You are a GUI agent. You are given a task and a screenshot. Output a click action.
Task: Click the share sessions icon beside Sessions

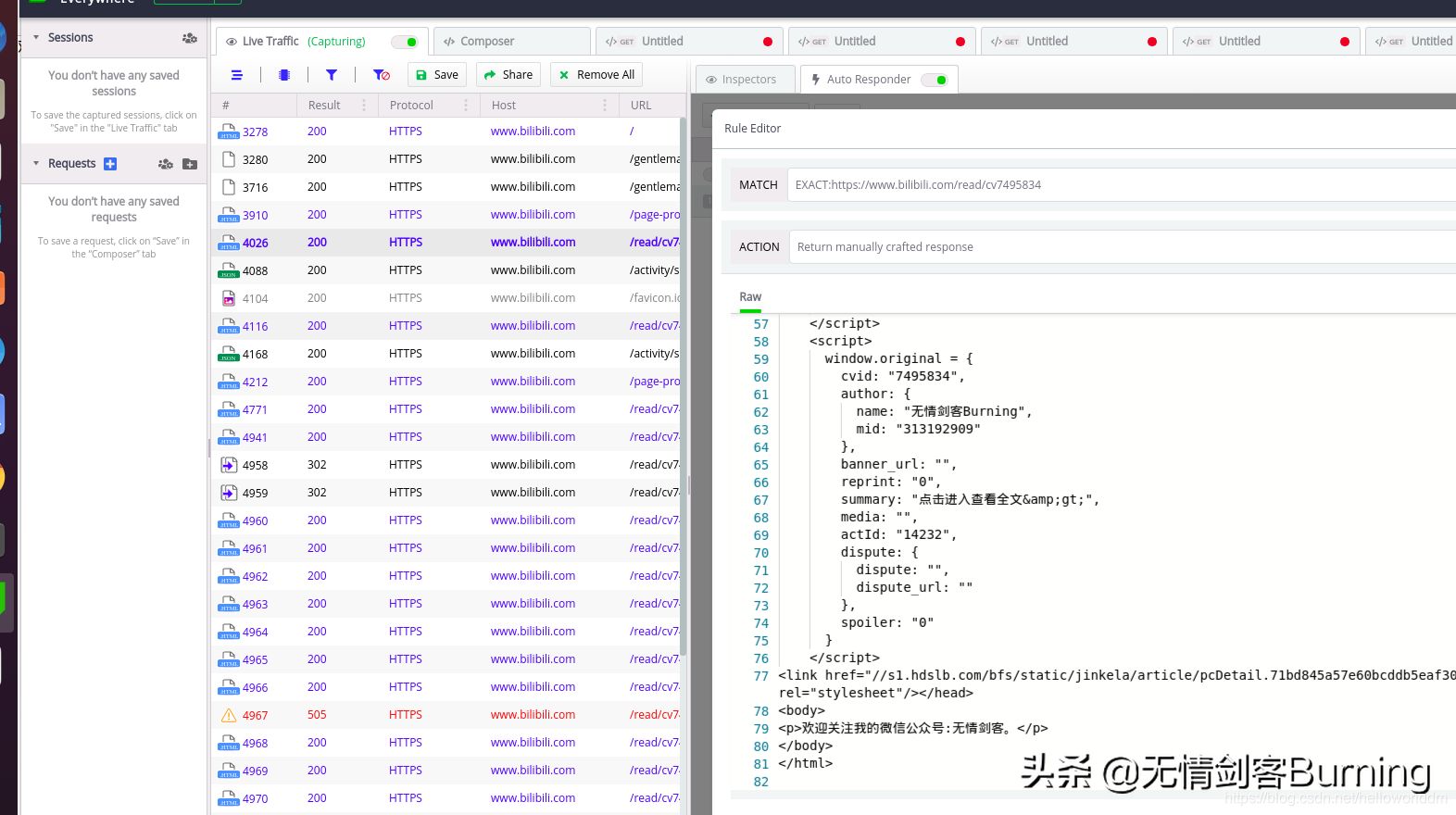189,38
